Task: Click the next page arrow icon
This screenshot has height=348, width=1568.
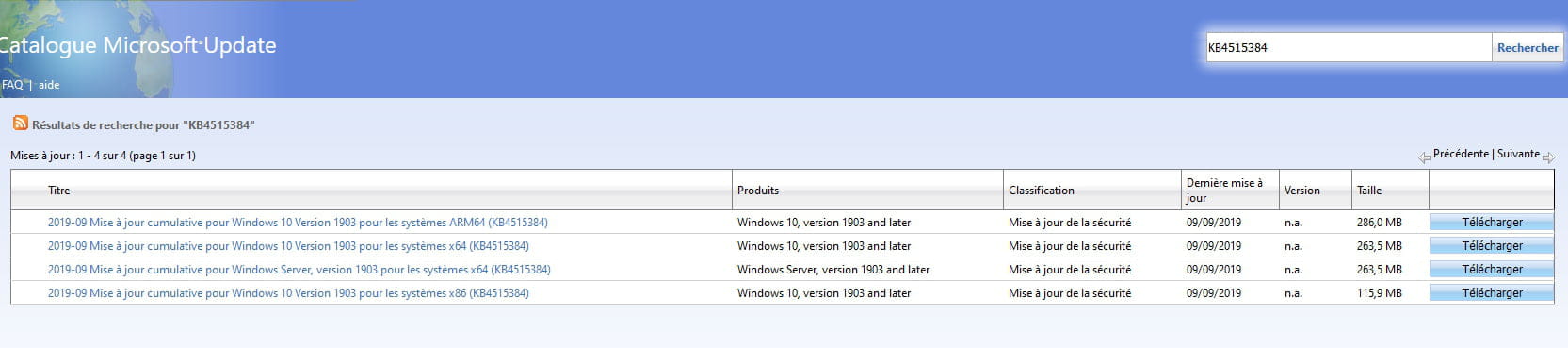Action: [1548, 157]
